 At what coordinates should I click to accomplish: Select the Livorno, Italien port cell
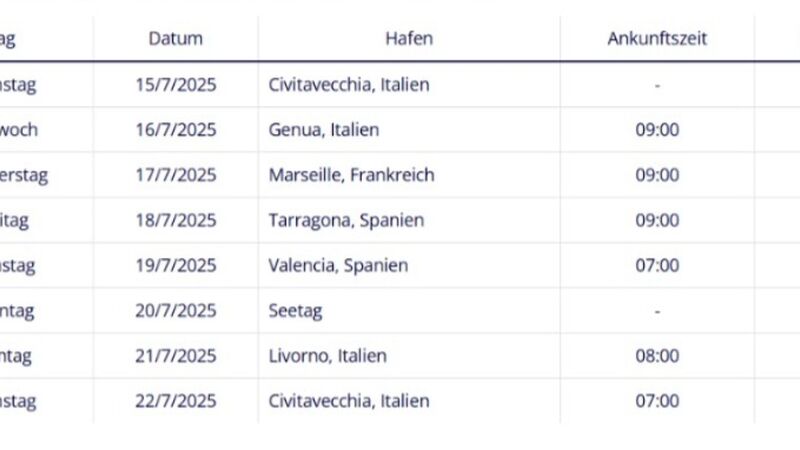pyautogui.click(x=328, y=356)
